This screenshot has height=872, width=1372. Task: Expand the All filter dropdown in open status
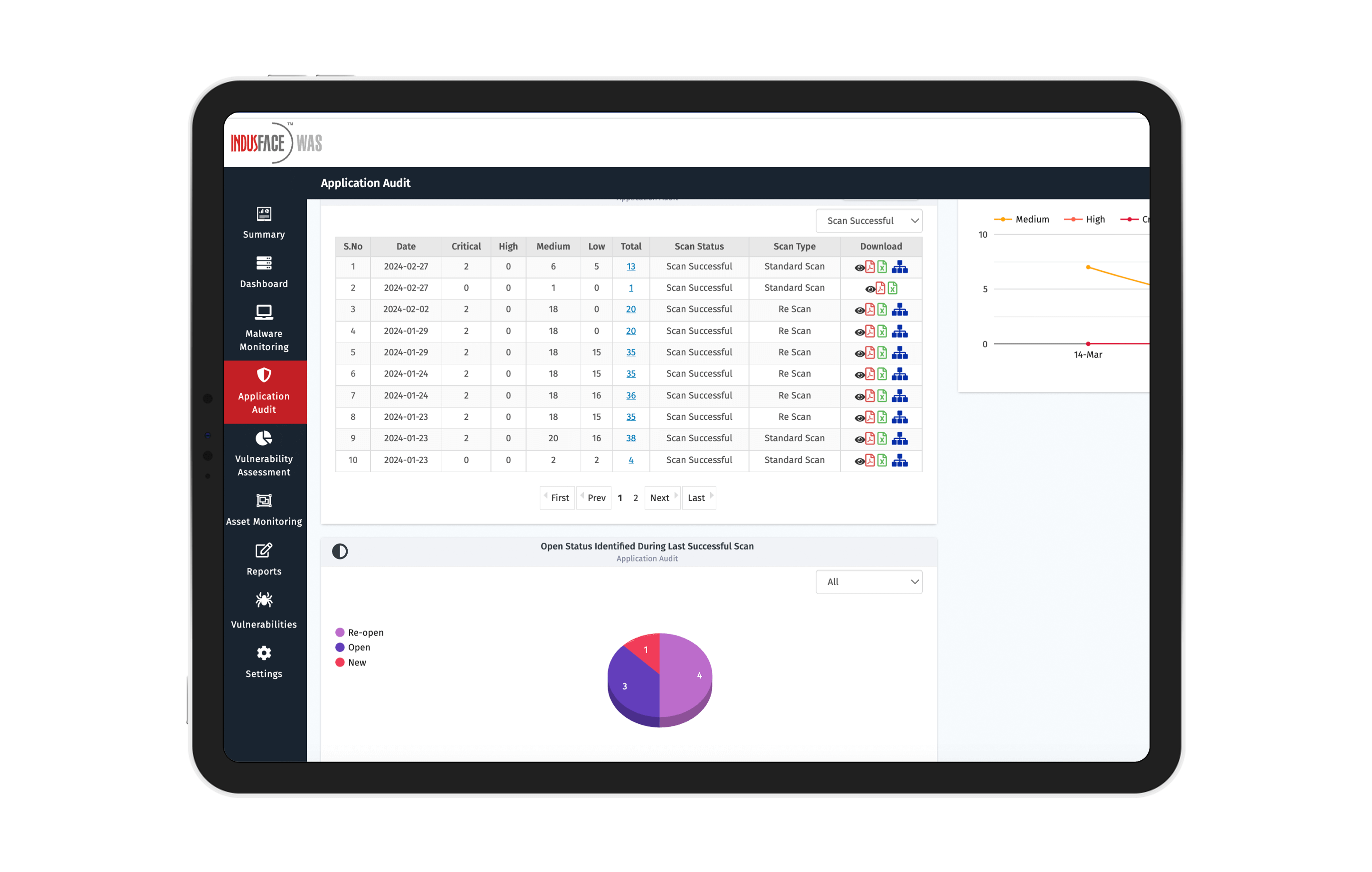[869, 582]
